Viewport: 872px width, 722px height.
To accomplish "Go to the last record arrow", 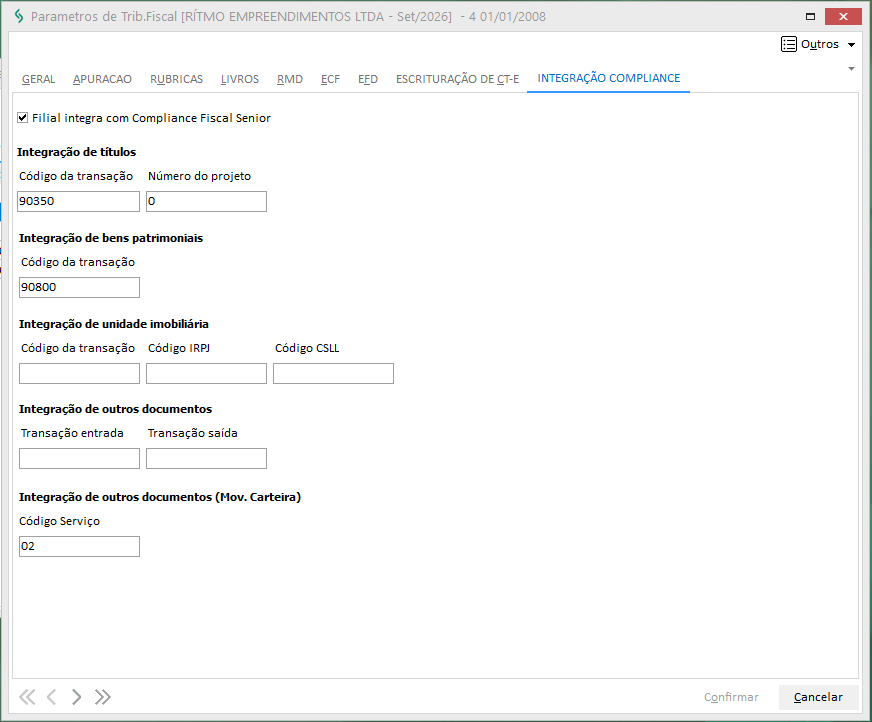I will point(102,697).
